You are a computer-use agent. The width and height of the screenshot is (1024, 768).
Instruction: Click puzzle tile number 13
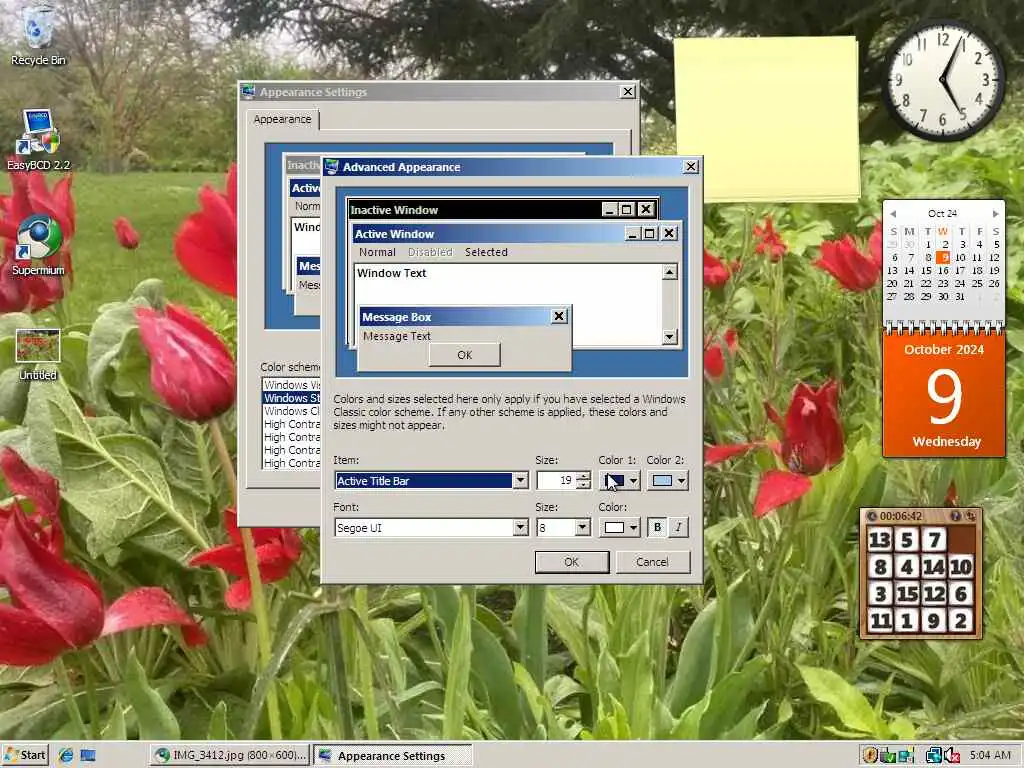tap(880, 540)
